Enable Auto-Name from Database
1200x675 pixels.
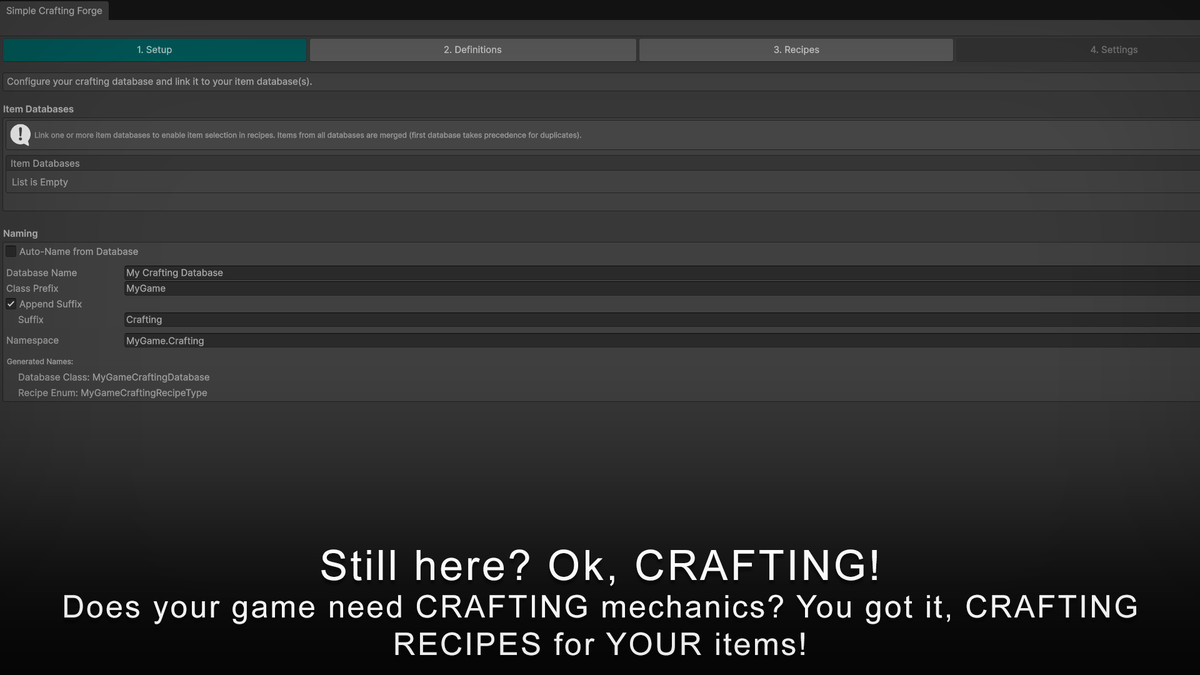pyautogui.click(x=10, y=251)
